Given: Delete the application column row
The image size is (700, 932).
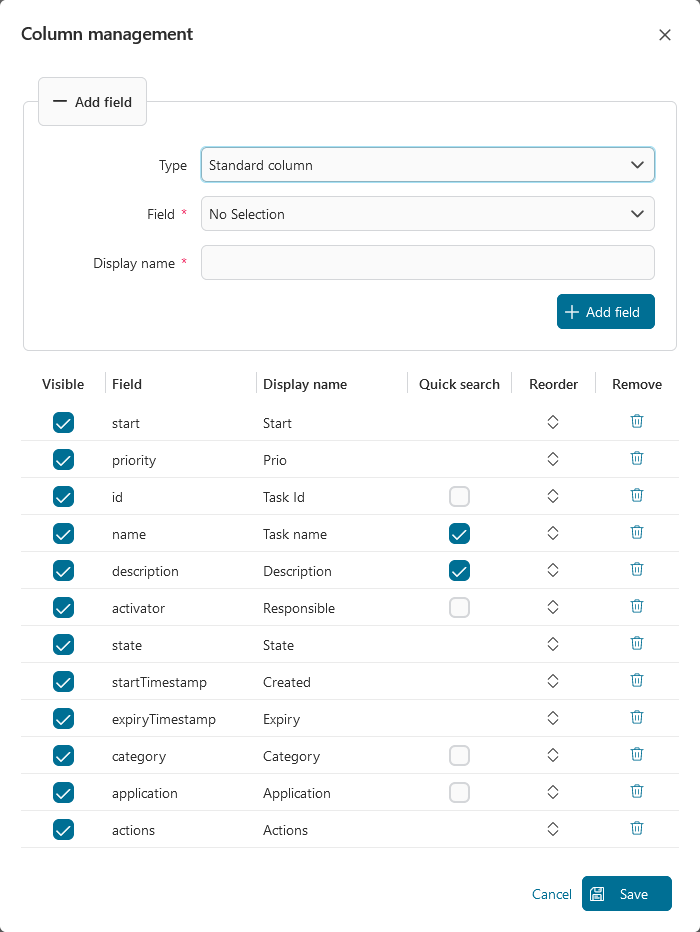Looking at the screenshot, I should (x=636, y=791).
